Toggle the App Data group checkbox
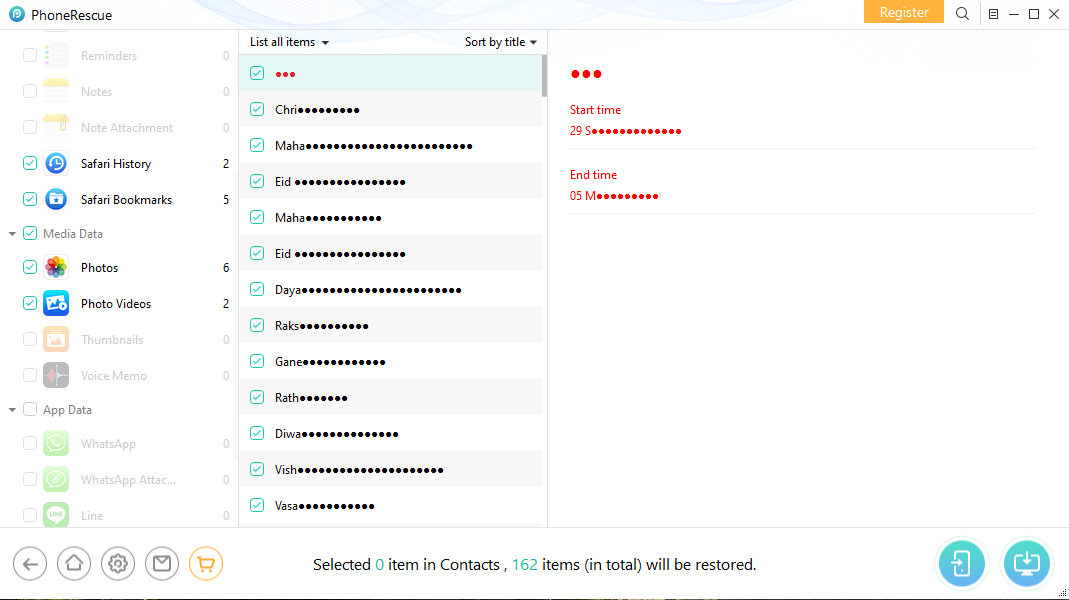1069x600 pixels. pos(30,409)
